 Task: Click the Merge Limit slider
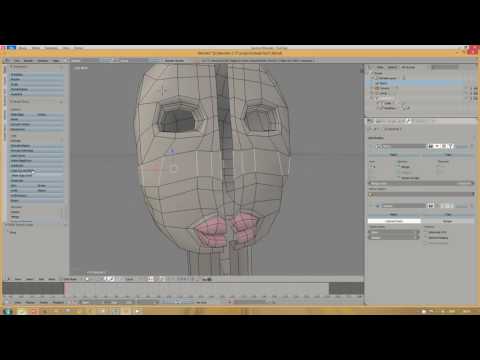click(x=421, y=183)
